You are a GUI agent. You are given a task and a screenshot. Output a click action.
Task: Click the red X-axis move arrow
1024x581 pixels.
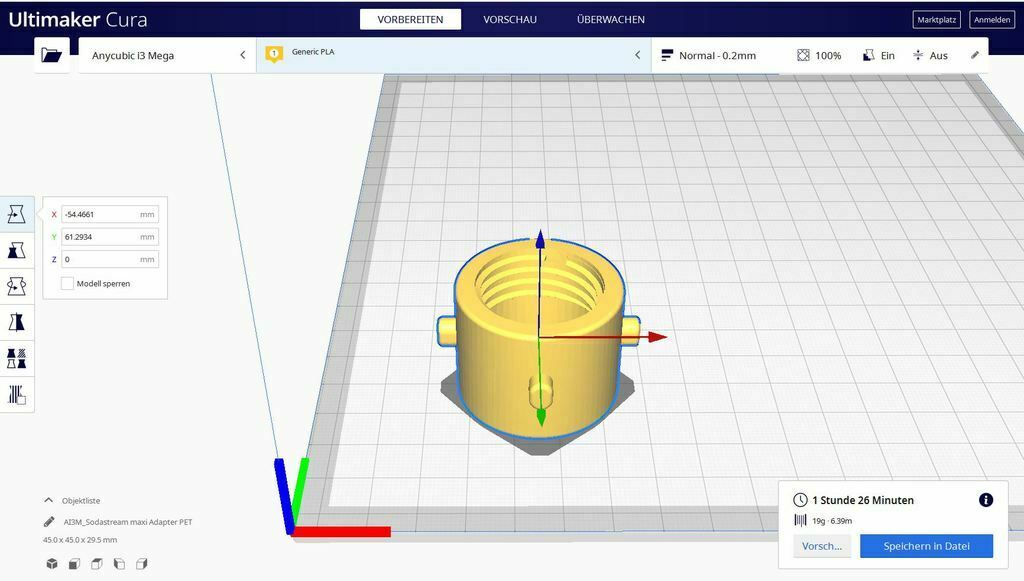656,338
